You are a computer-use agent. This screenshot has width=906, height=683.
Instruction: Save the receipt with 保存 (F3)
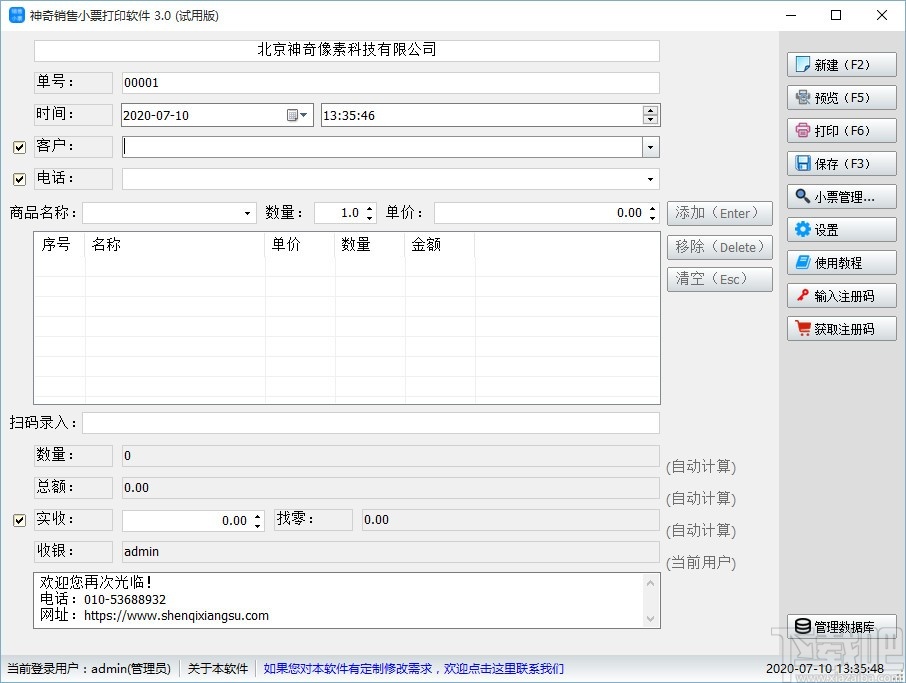tap(841, 164)
